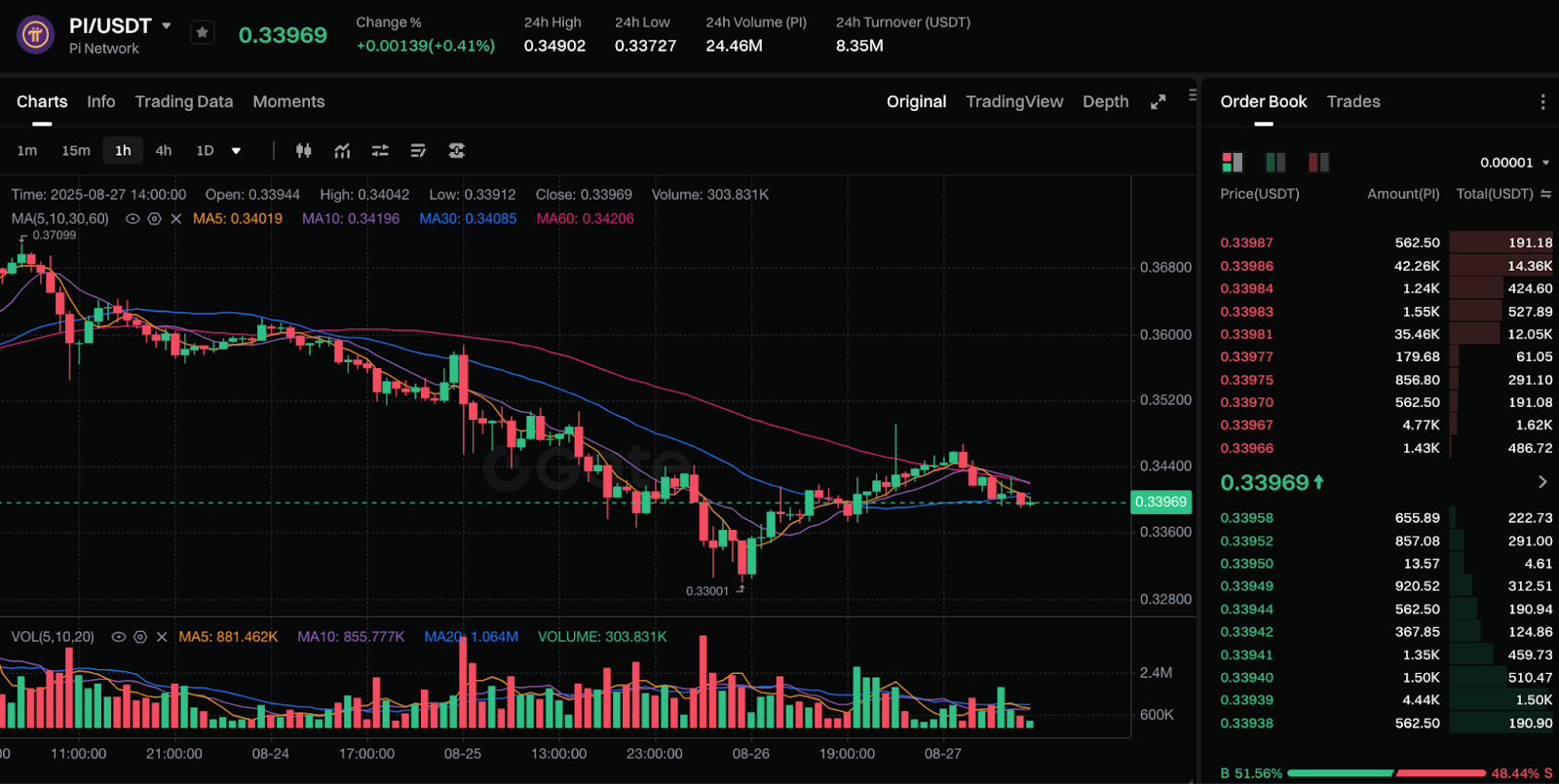Expand last price 0.33969 chevron
This screenshot has width=1559, height=784.
(1542, 482)
